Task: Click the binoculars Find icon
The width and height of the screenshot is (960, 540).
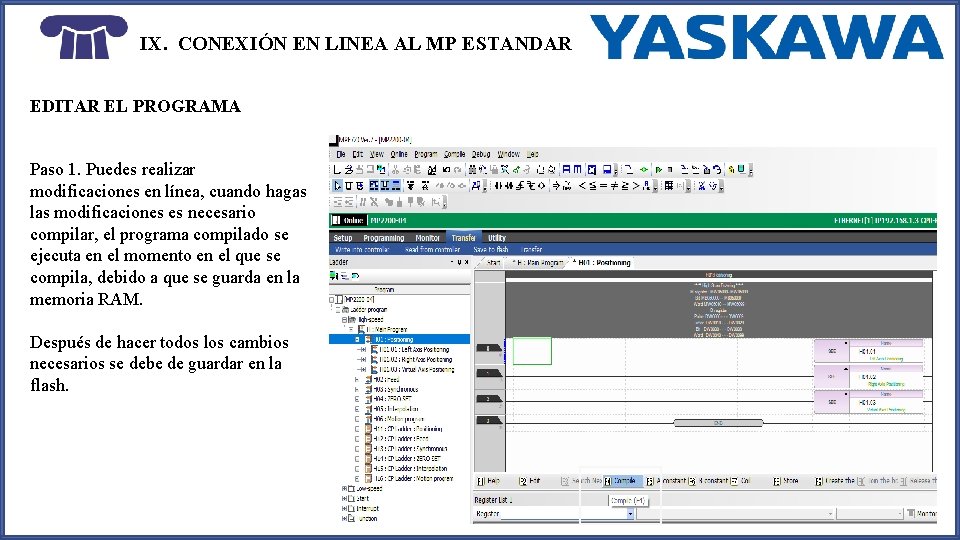Action: (x=473, y=170)
